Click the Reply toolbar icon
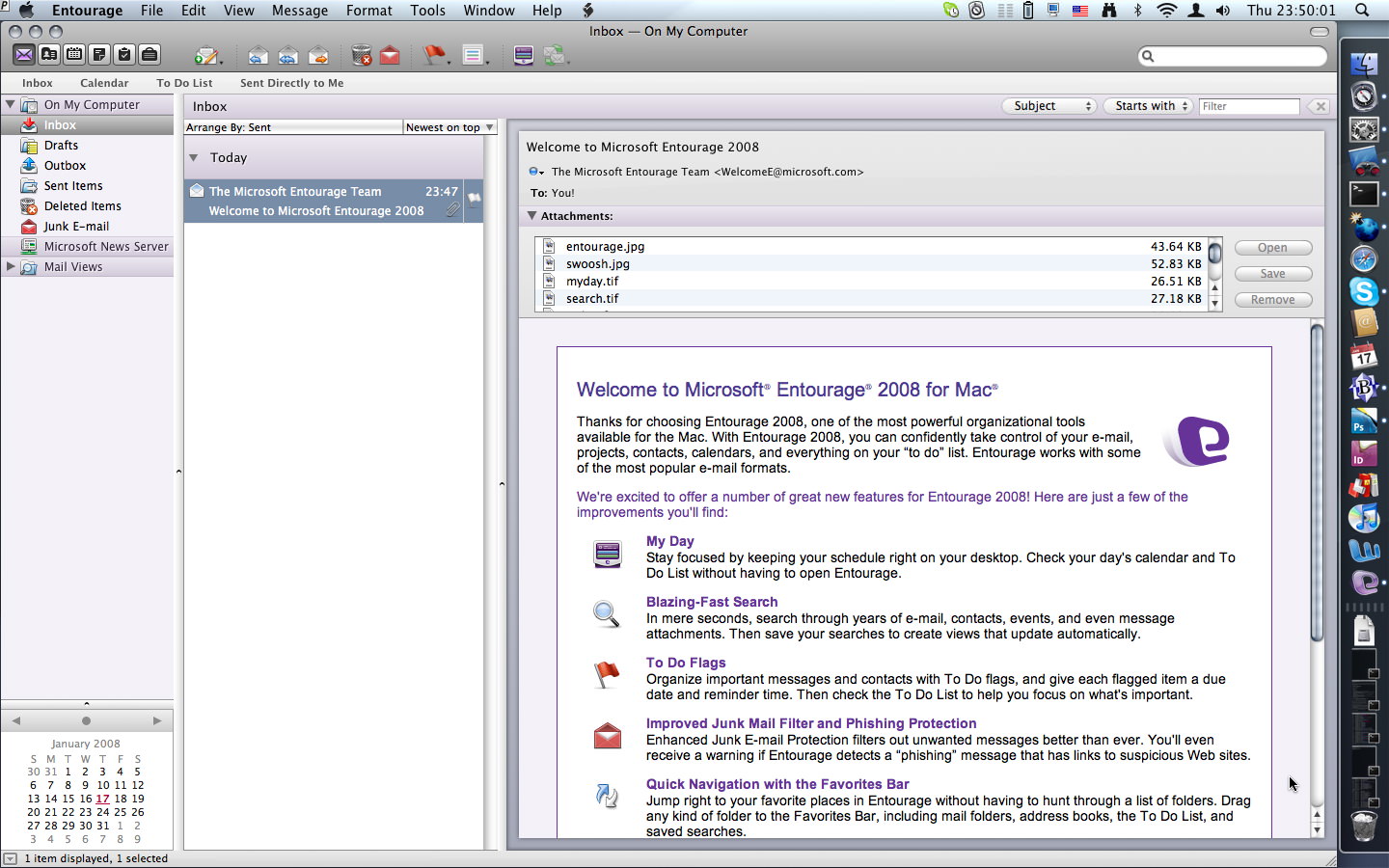1389x868 pixels. [x=258, y=55]
